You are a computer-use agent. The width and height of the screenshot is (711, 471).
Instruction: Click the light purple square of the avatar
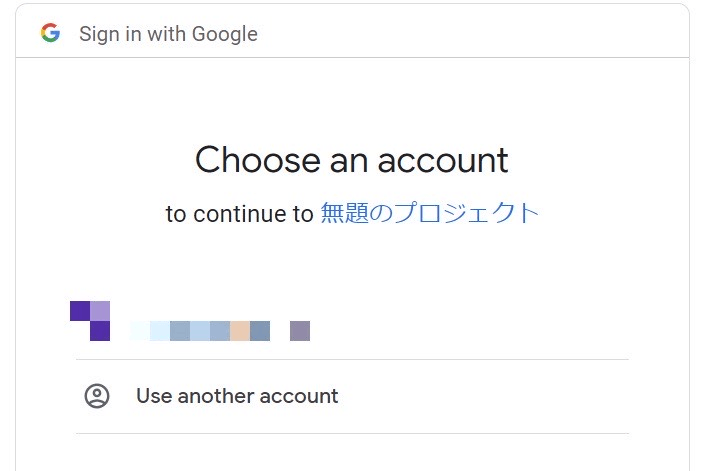click(x=100, y=311)
